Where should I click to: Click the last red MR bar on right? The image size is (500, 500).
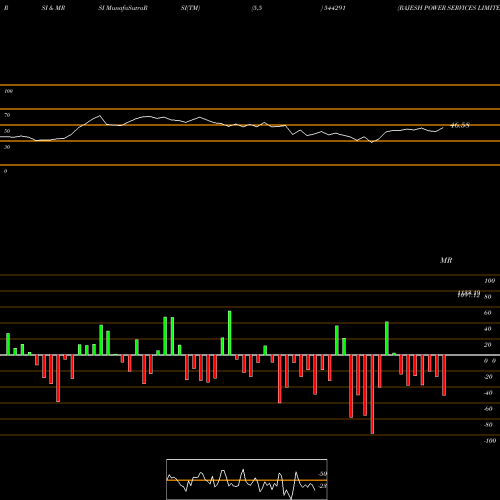click(x=444, y=375)
